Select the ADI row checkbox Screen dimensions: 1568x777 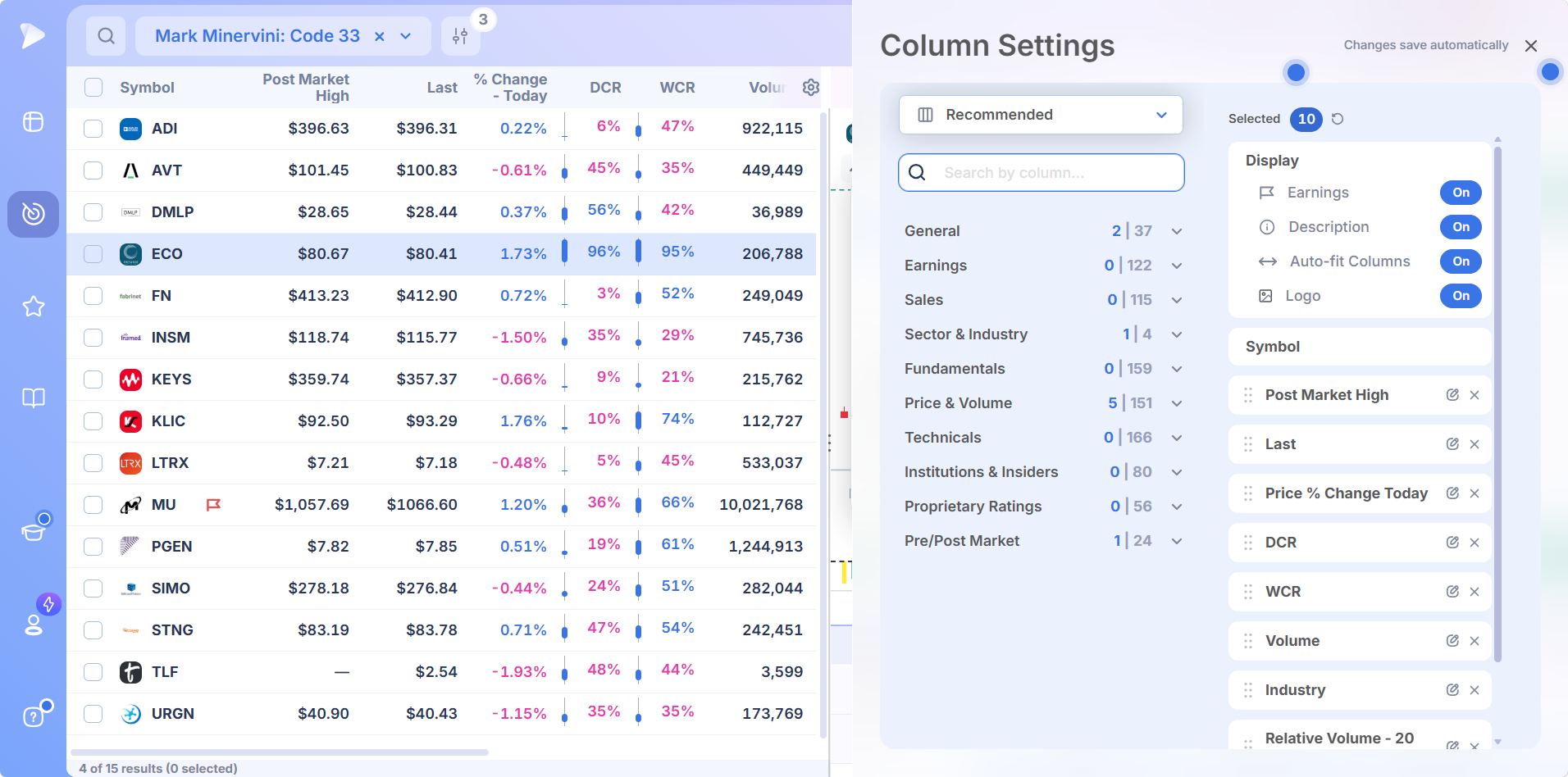[93, 129]
